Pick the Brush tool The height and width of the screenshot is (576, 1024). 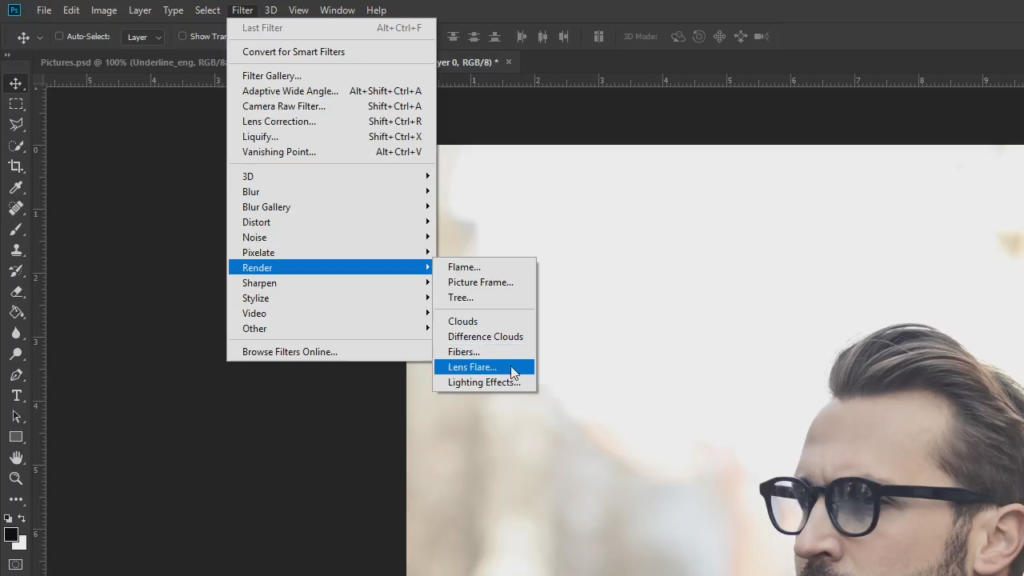pyautogui.click(x=16, y=229)
